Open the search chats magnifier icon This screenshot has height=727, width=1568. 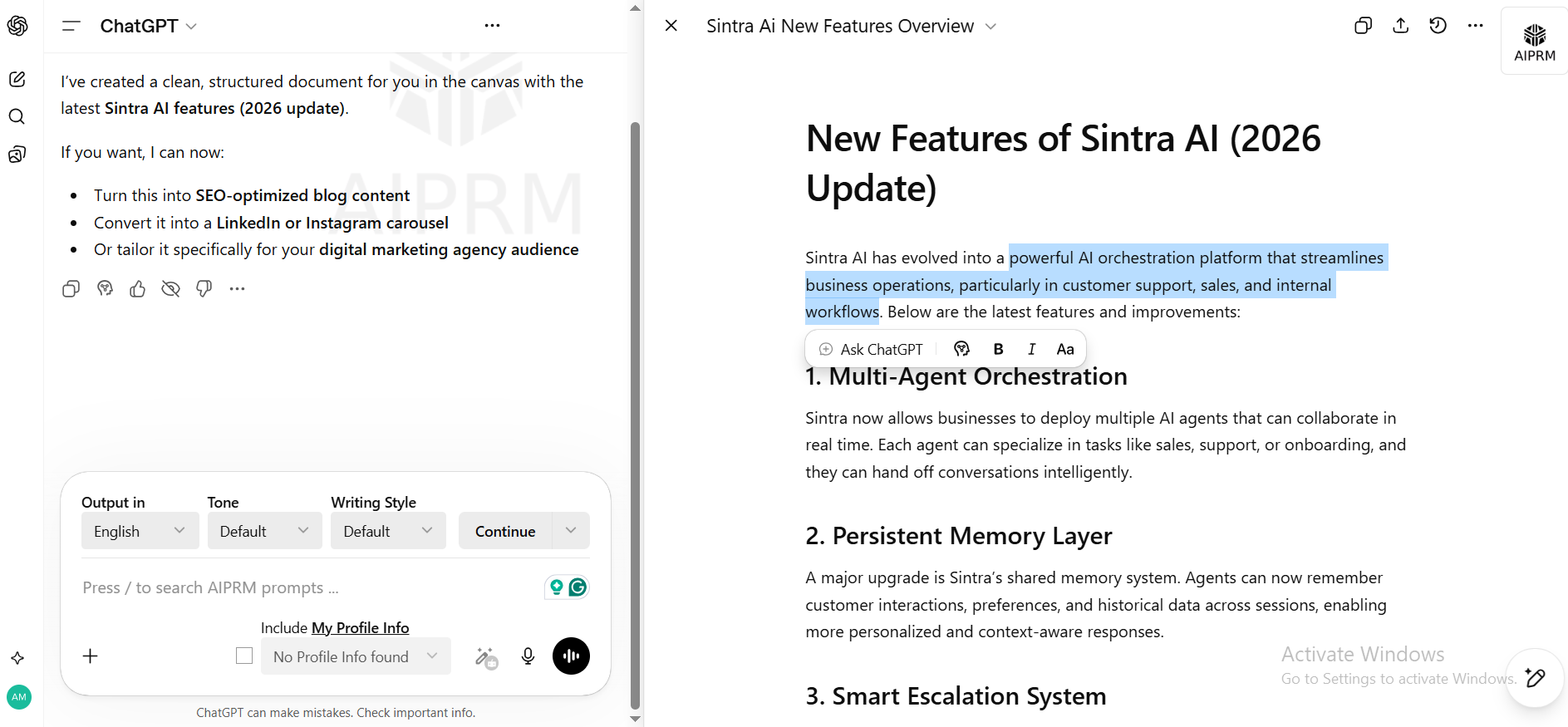click(x=17, y=116)
